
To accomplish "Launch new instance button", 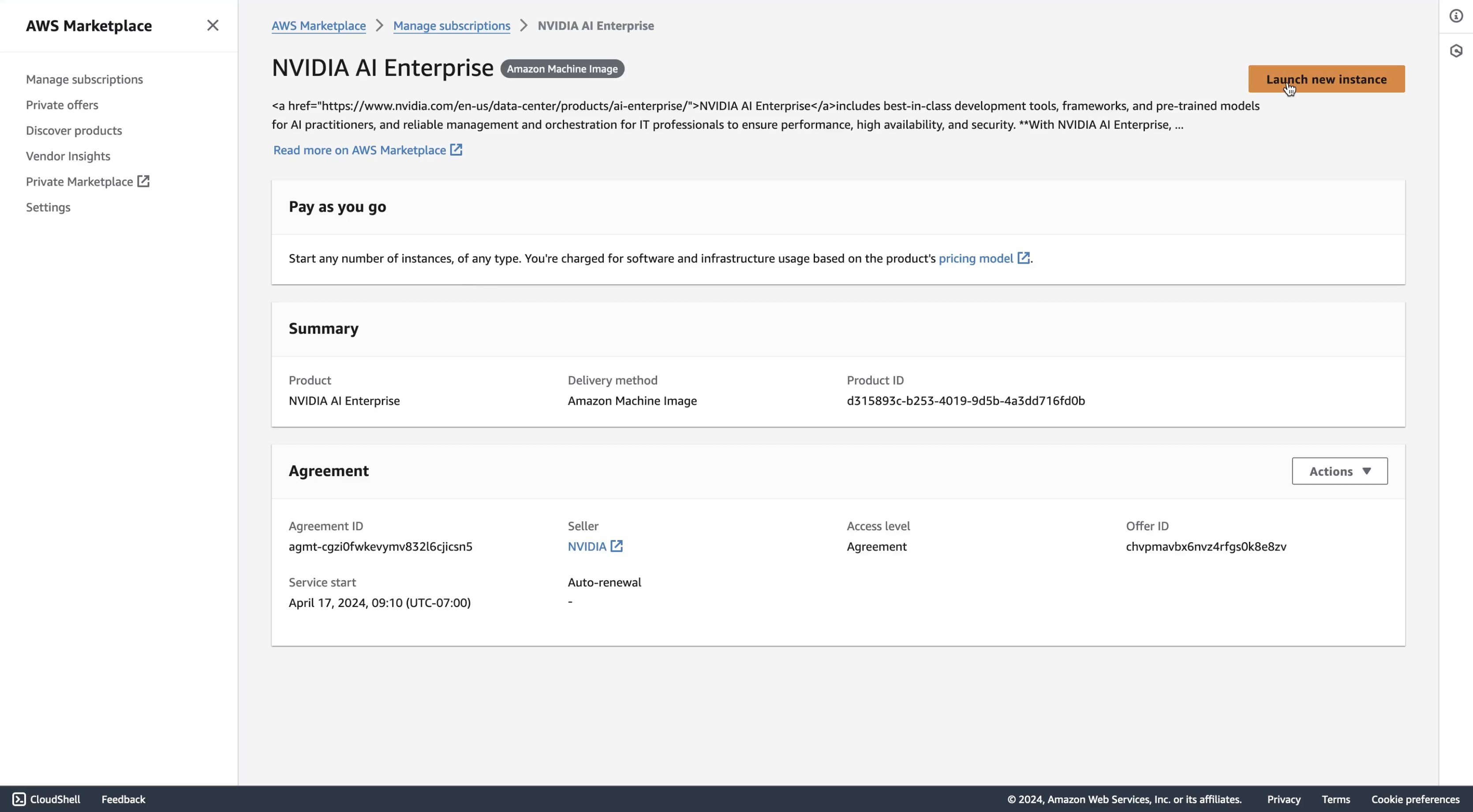I will point(1326,79).
